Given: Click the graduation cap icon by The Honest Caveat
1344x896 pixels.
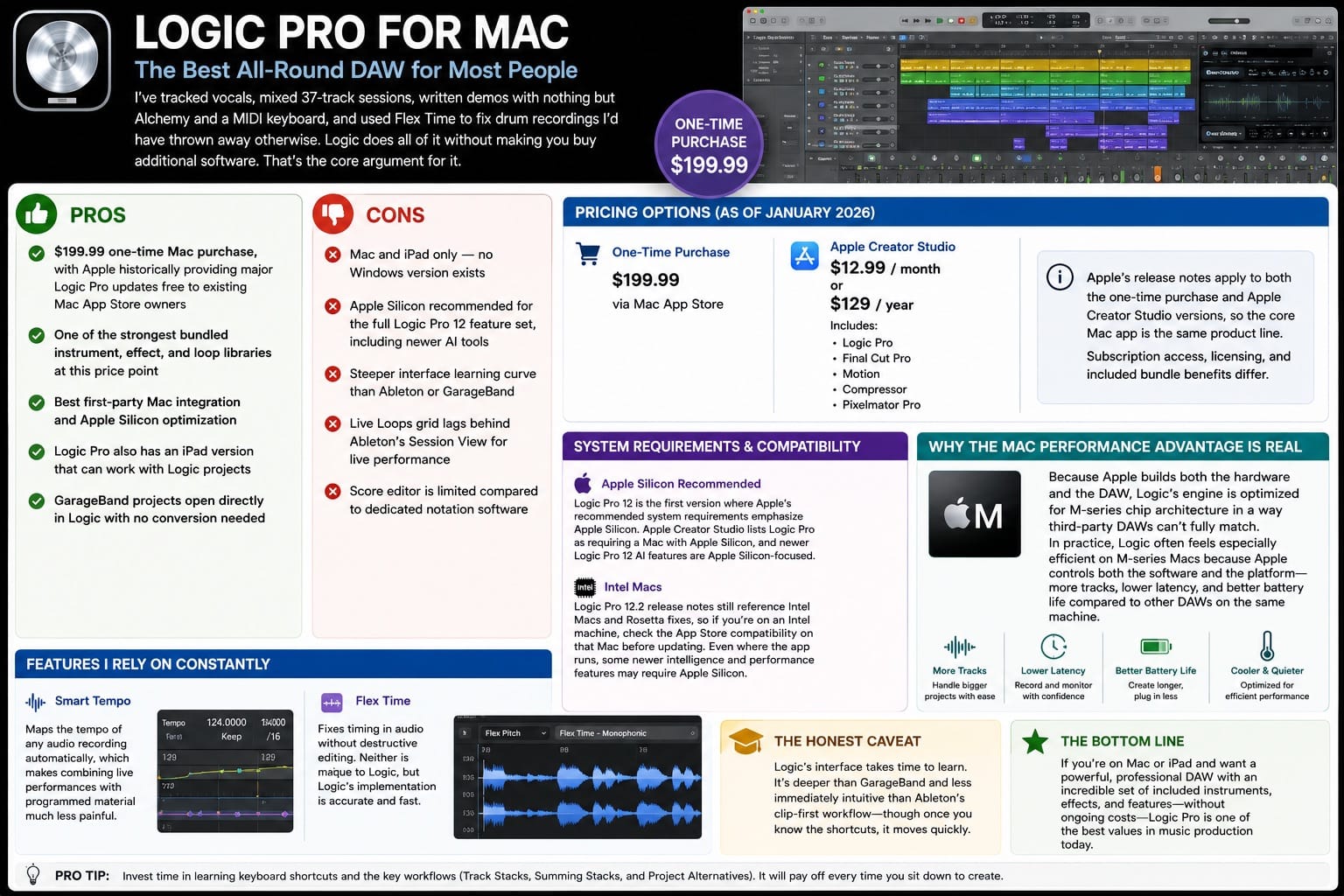Looking at the screenshot, I should [x=746, y=742].
